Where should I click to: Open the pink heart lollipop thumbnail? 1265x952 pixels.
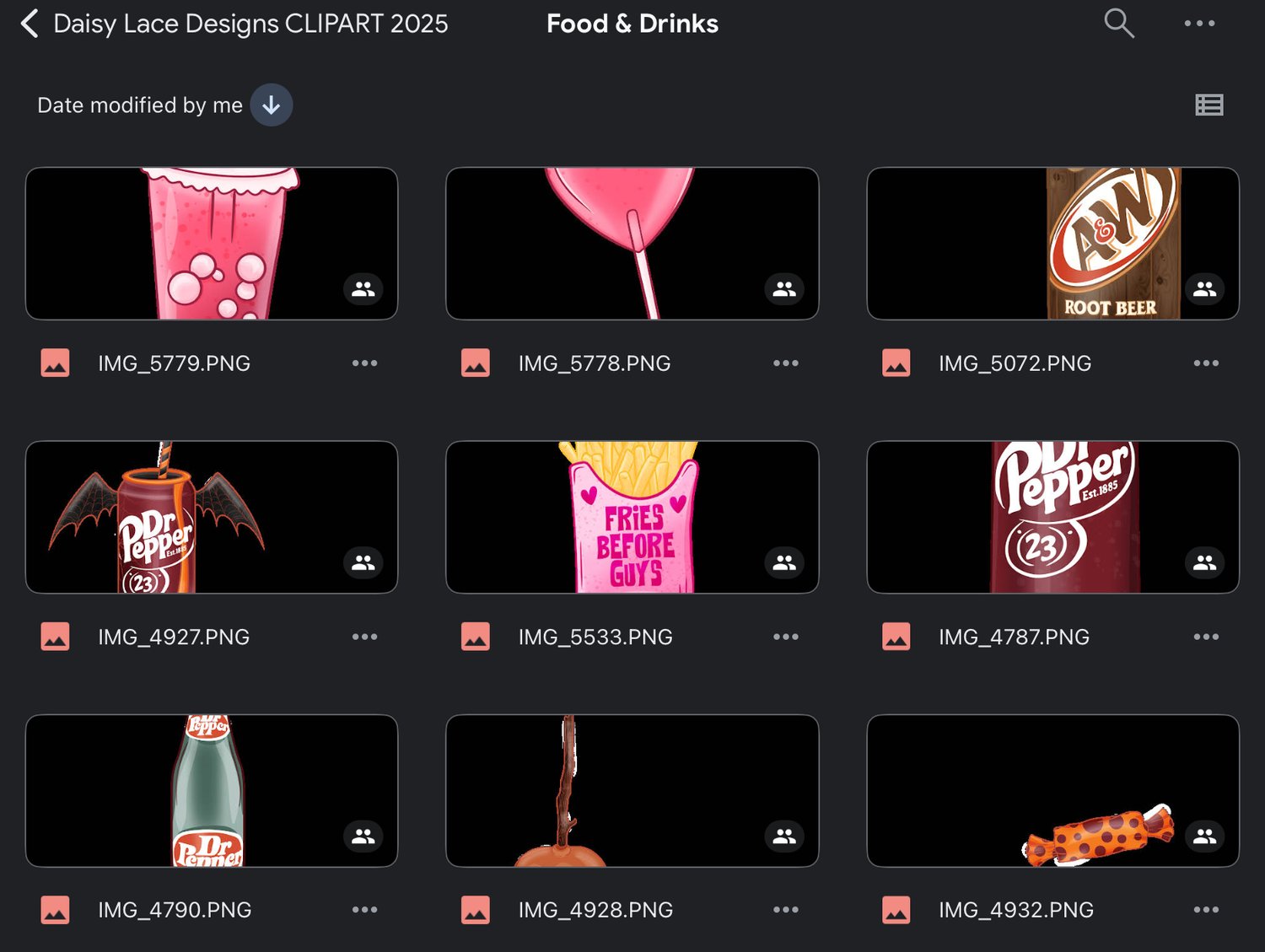[632, 244]
